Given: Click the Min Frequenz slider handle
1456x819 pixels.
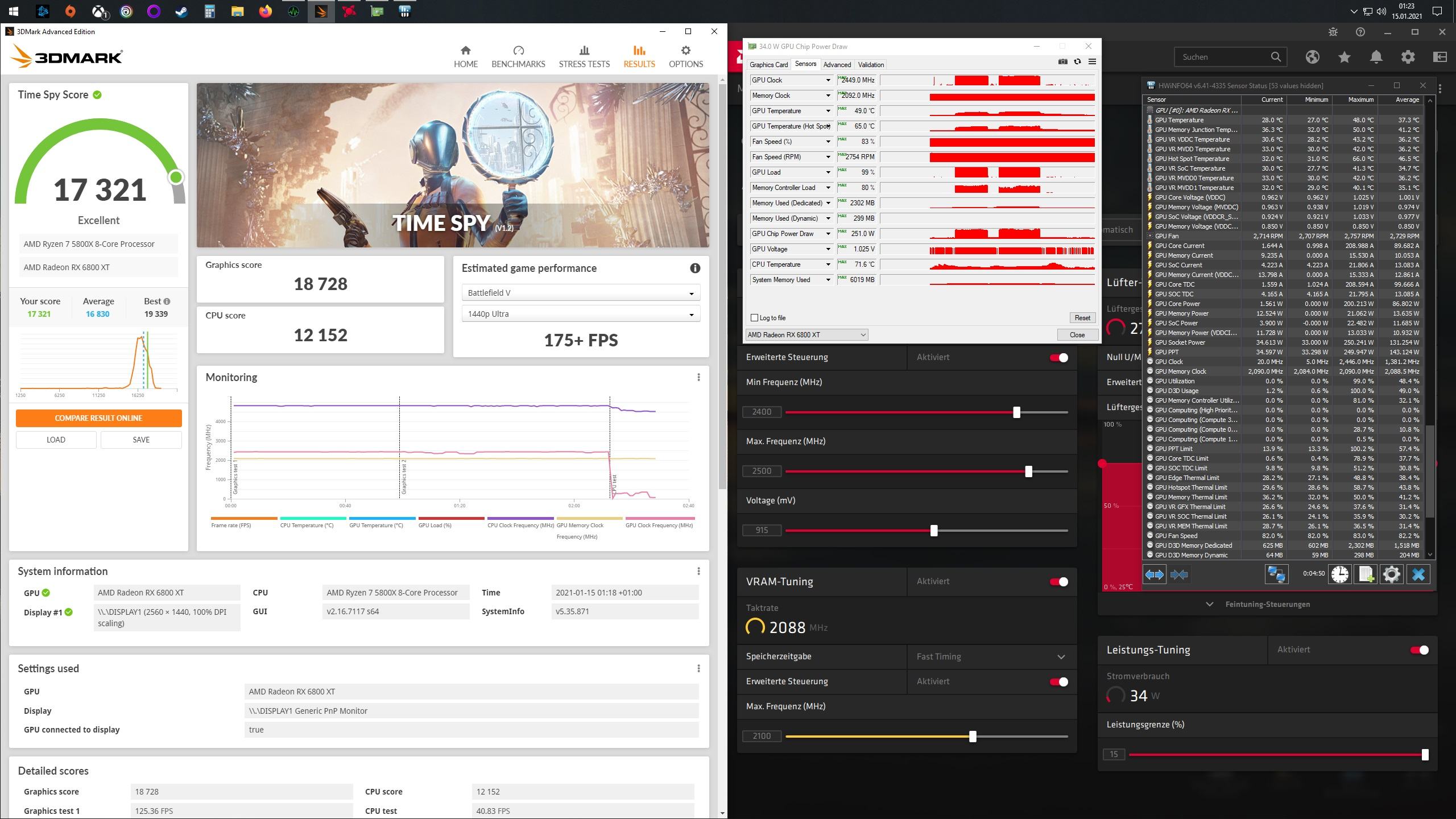Looking at the screenshot, I should pyautogui.click(x=1016, y=412).
